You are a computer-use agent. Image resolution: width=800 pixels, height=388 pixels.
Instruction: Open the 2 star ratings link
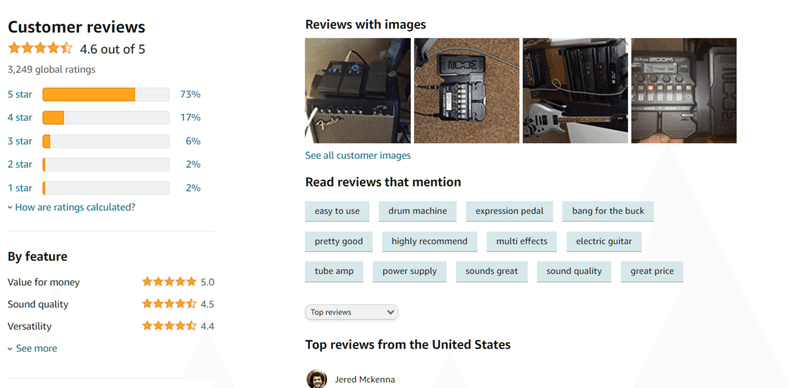[20, 164]
